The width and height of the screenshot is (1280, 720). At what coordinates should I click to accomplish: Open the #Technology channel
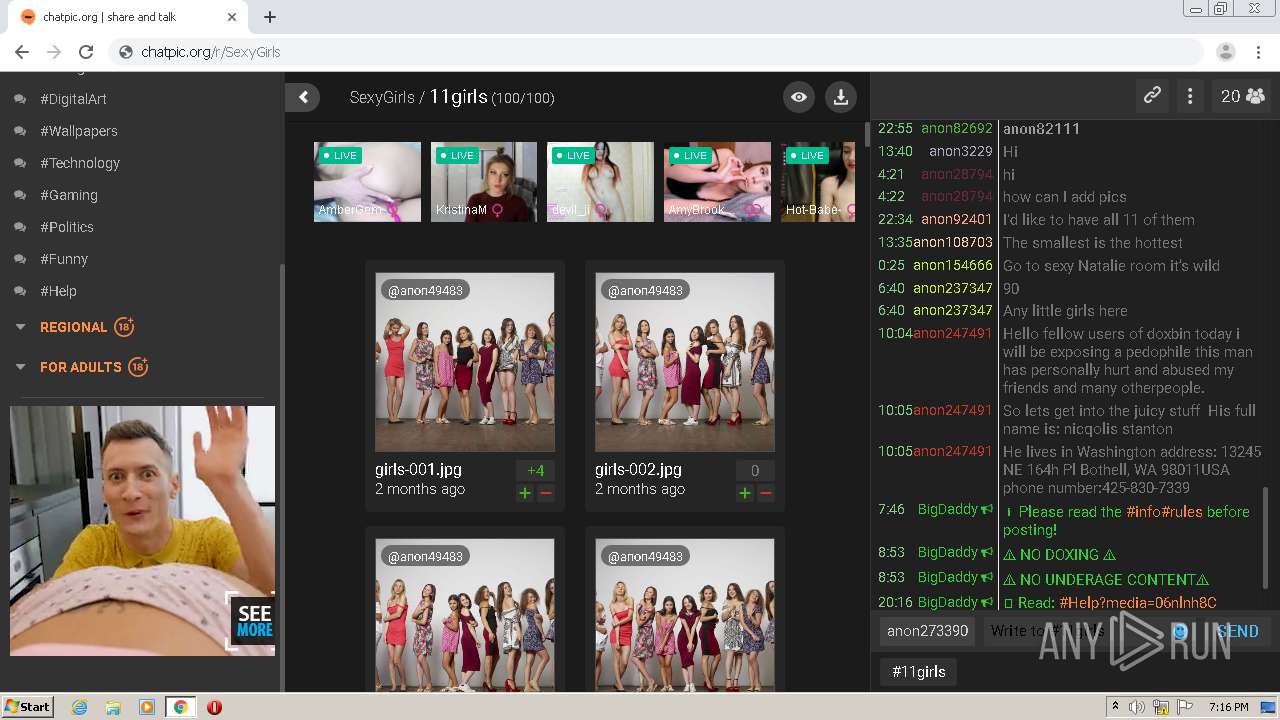click(80, 163)
